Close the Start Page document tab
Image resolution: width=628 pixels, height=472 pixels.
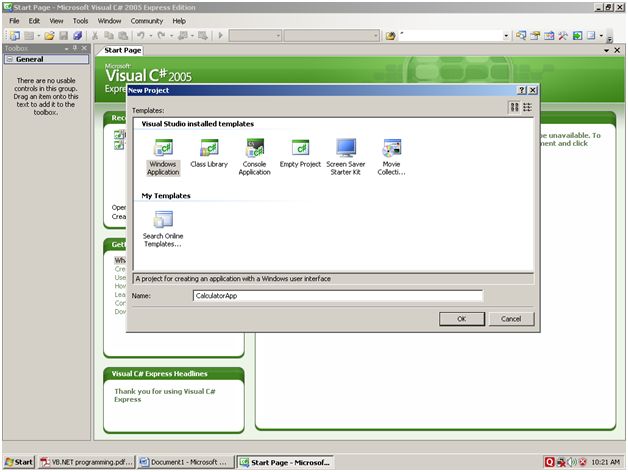click(x=617, y=50)
